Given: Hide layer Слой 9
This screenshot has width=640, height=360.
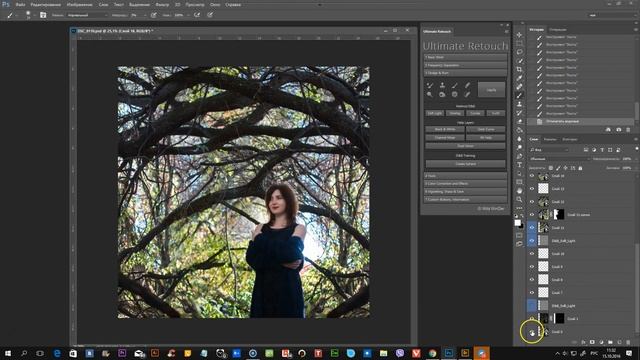Looking at the screenshot, I should click(x=531, y=267).
